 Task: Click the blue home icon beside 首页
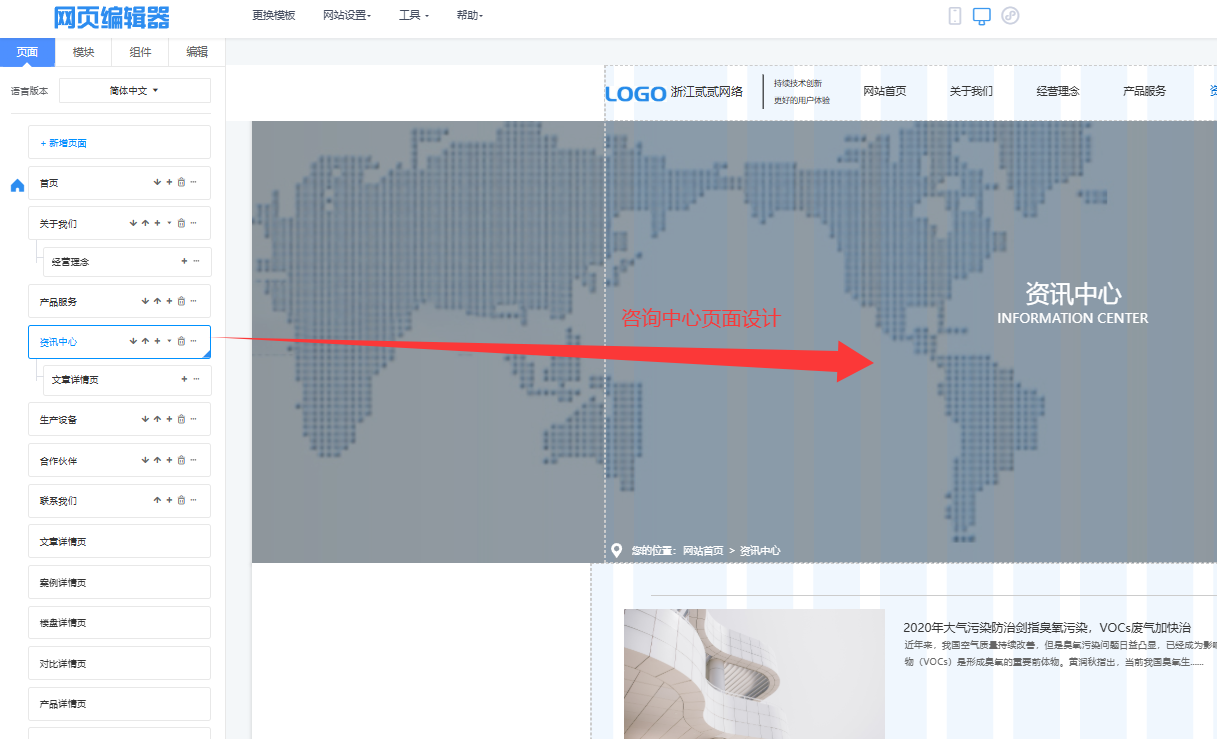coord(17,185)
